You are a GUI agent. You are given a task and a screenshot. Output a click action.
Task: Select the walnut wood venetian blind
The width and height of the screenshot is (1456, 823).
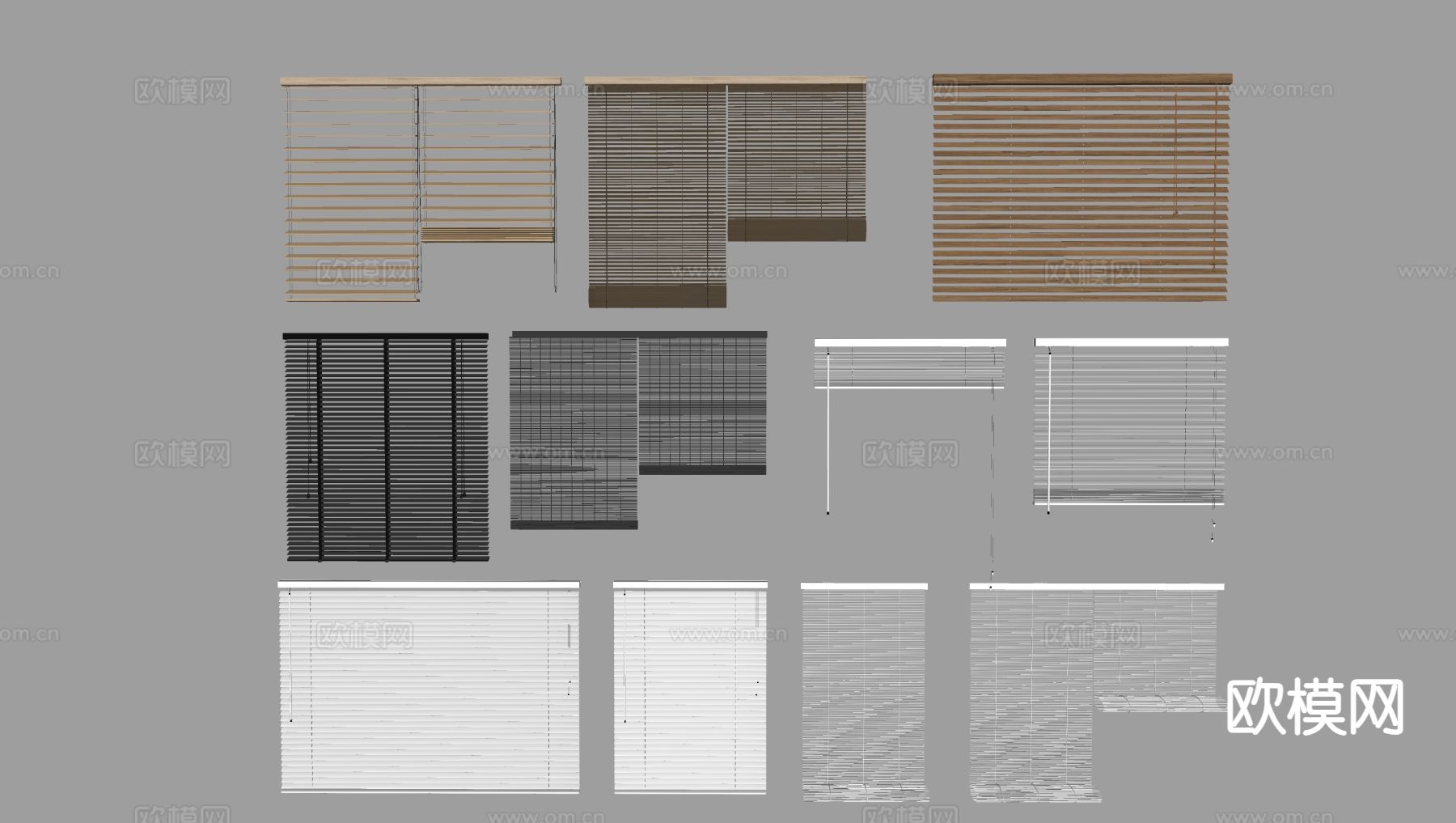(1081, 188)
